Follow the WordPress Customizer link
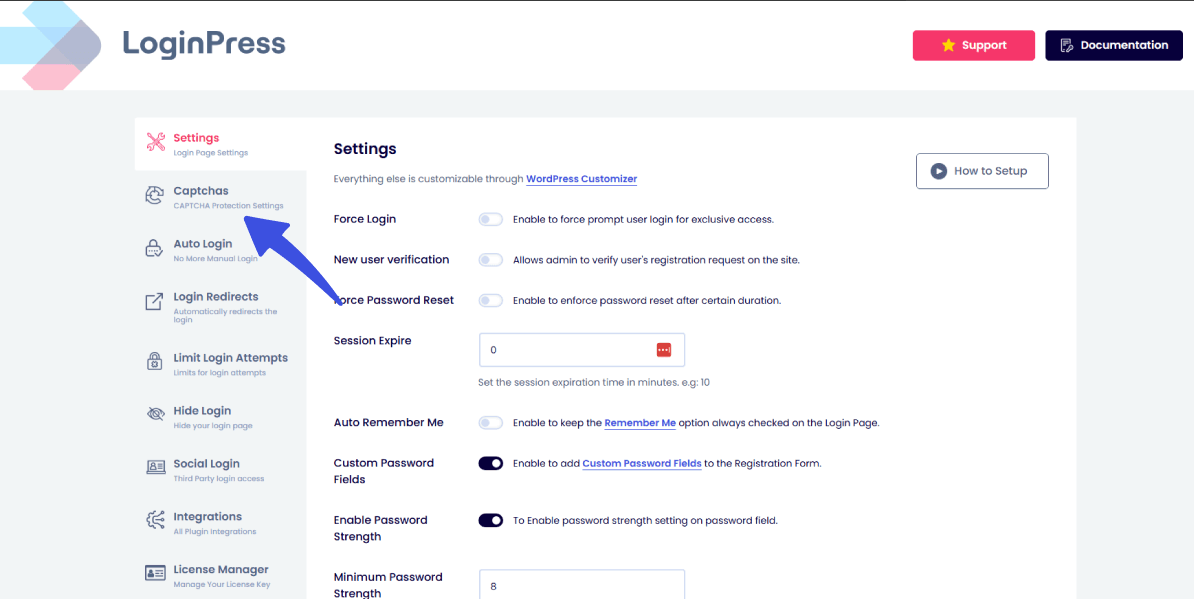This screenshot has width=1194, height=599. point(582,180)
